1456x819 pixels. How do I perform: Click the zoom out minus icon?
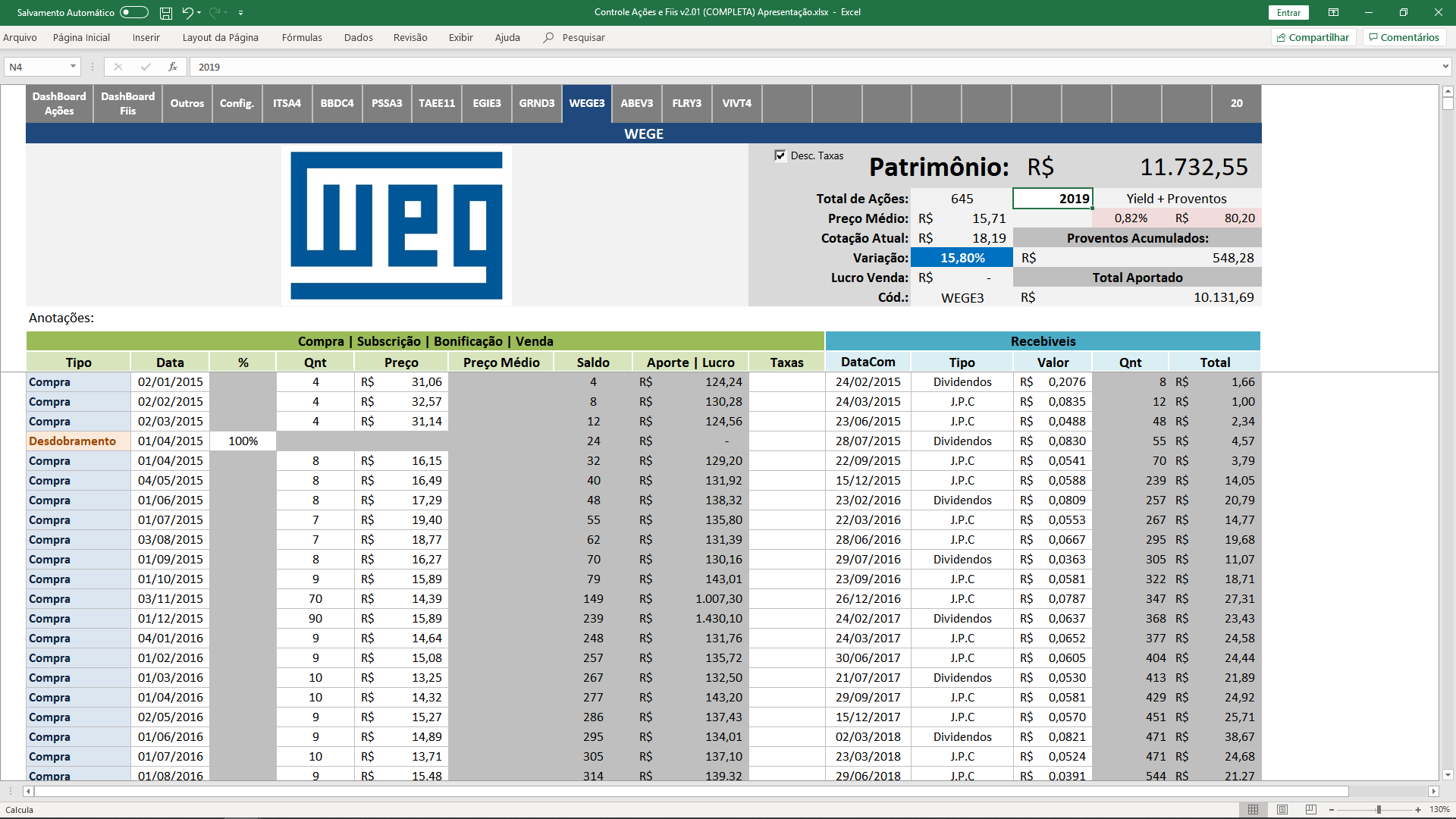pyautogui.click(x=1332, y=810)
